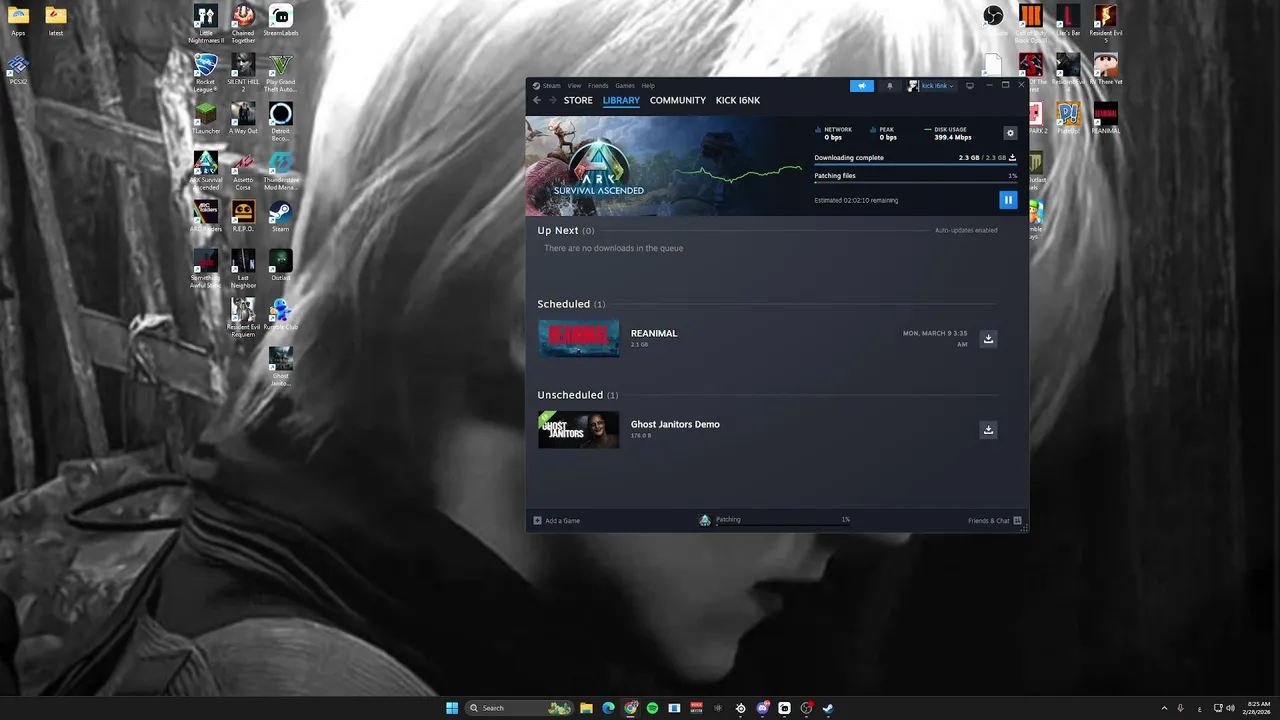The width and height of the screenshot is (1280, 720).
Task: Select the PCSX2 desktop shortcut
Action: (18, 70)
